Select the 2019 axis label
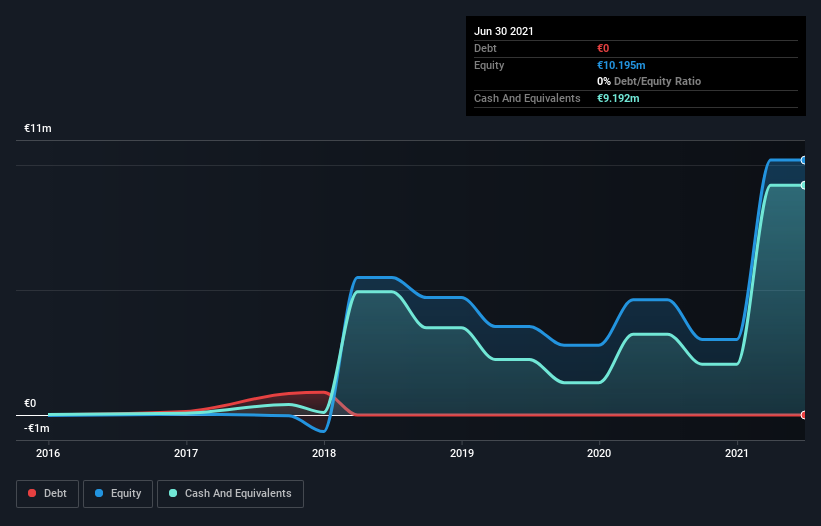 (x=462, y=453)
